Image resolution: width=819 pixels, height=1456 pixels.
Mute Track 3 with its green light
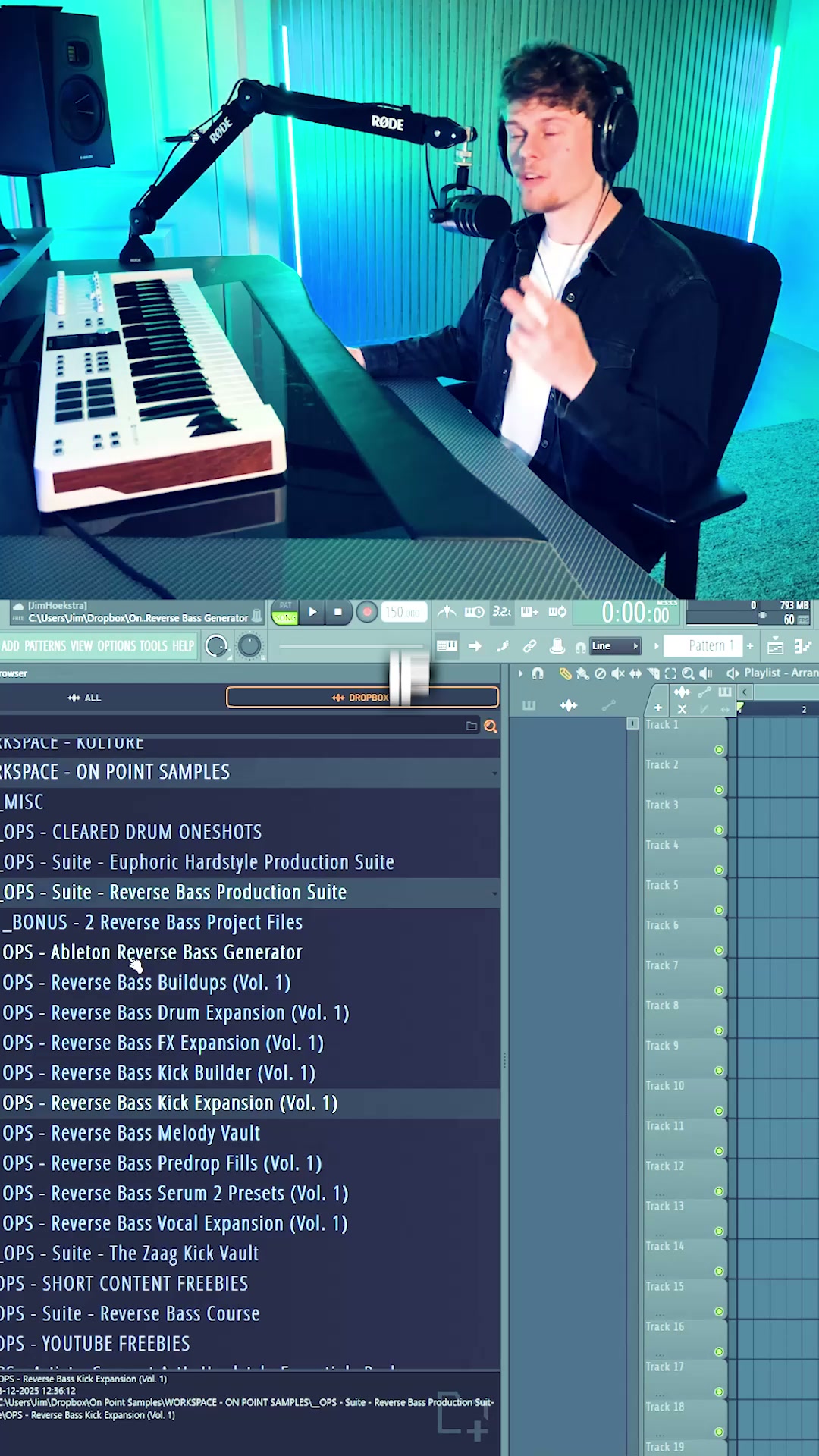coord(719,830)
